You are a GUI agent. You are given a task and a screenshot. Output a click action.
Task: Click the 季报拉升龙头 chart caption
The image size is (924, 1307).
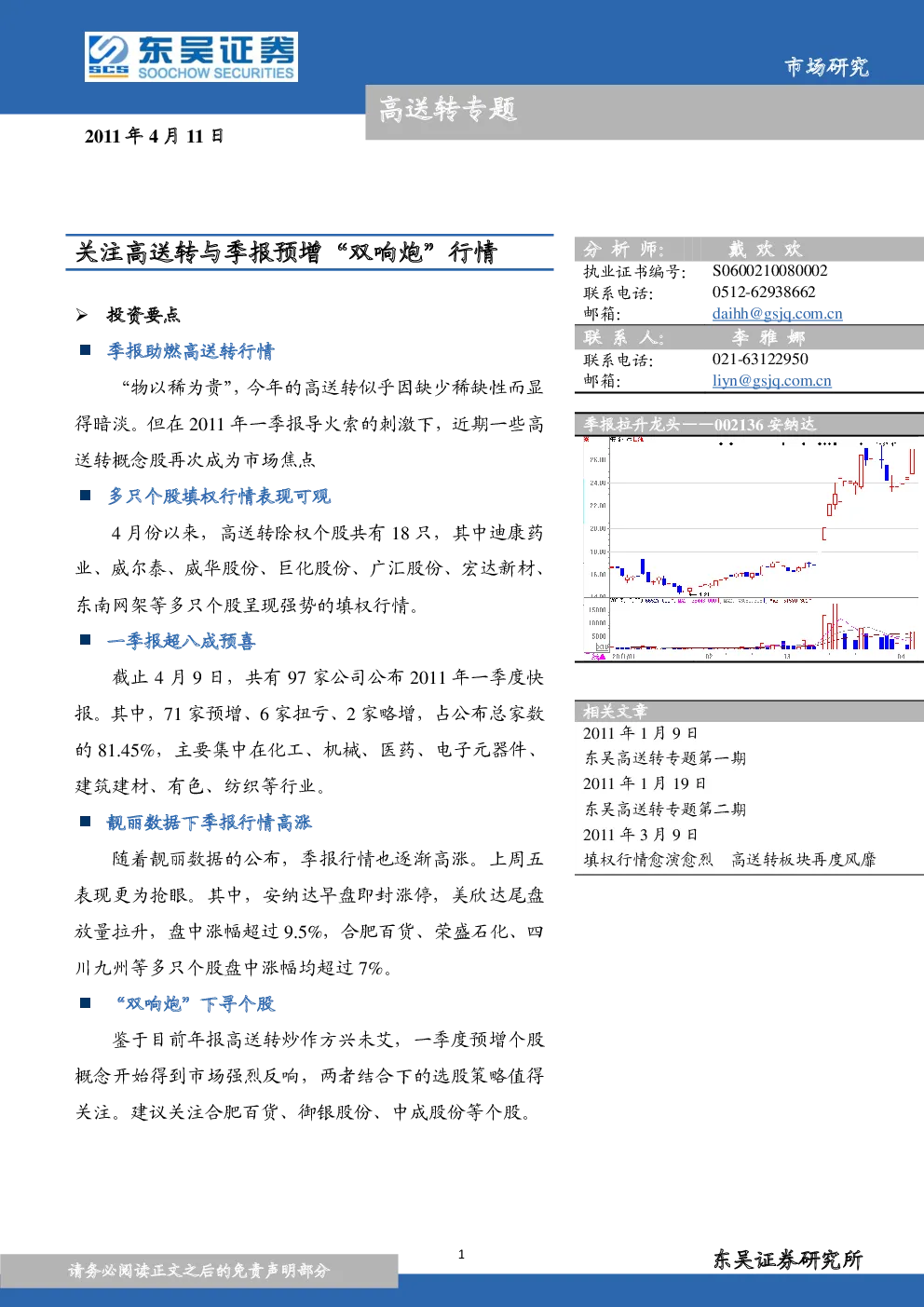point(699,425)
